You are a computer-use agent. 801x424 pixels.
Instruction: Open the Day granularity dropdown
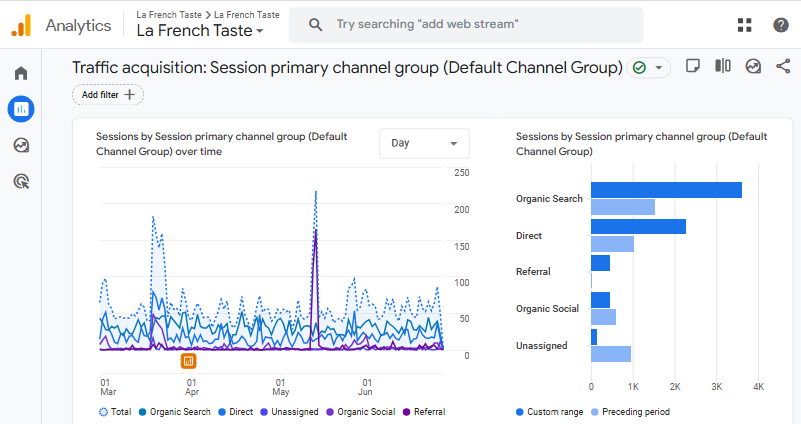tap(424, 143)
